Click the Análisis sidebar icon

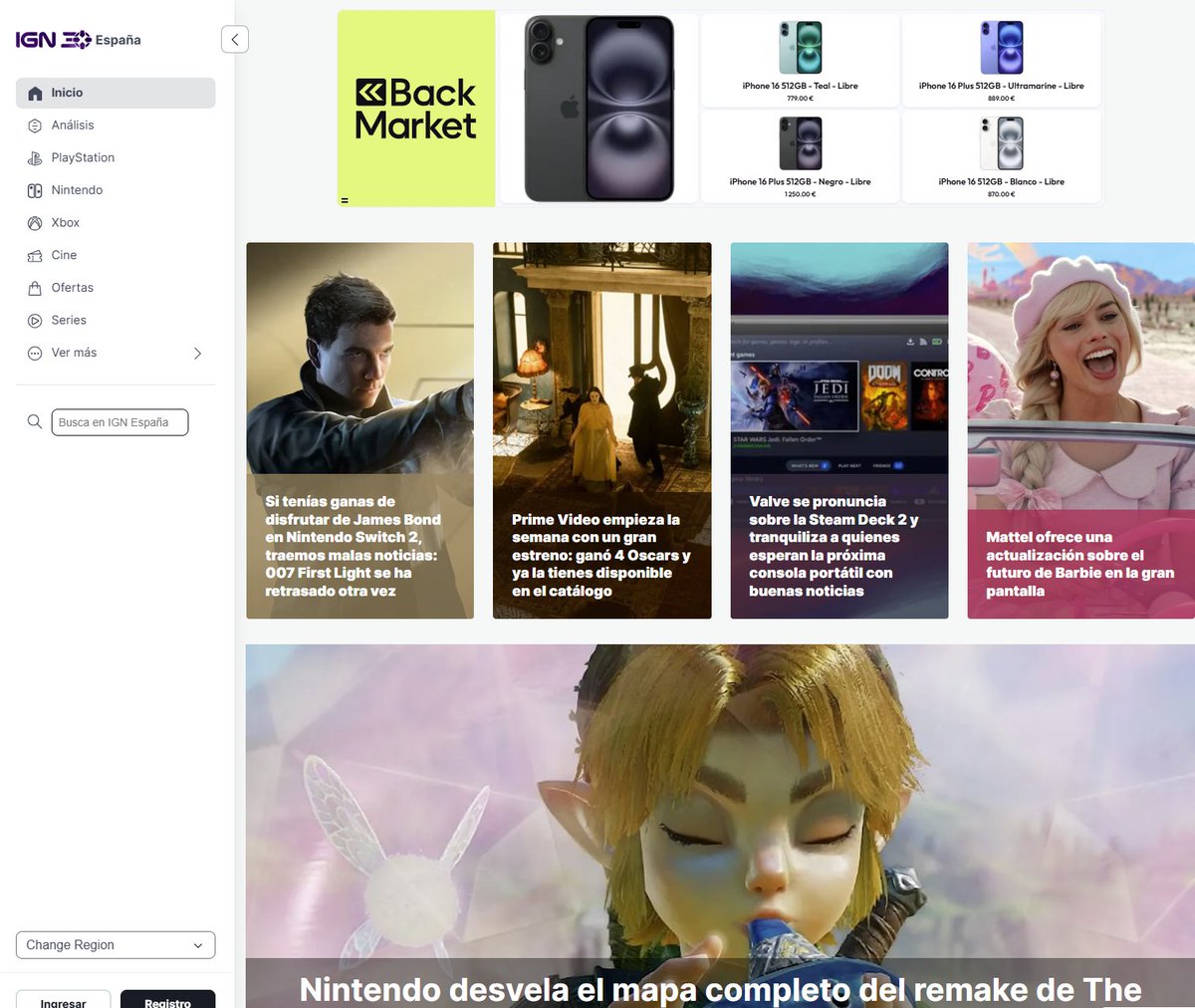pyautogui.click(x=35, y=126)
